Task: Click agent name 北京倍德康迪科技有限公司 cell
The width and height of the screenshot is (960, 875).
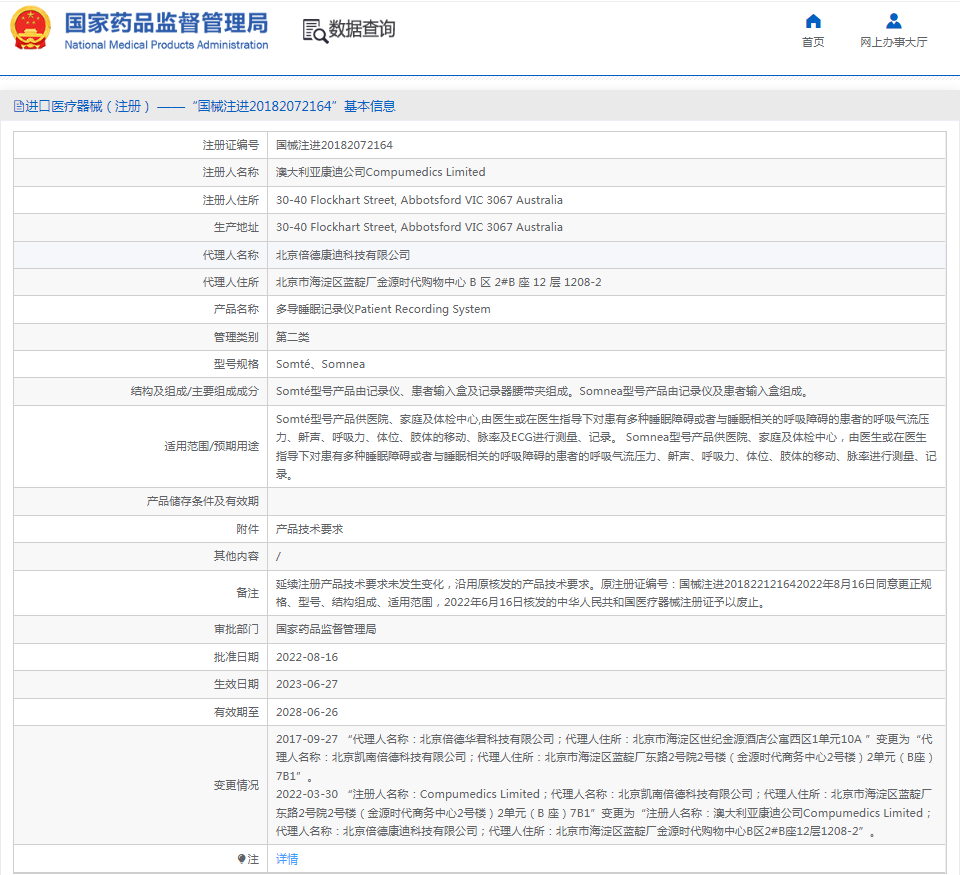Action: click(342, 255)
